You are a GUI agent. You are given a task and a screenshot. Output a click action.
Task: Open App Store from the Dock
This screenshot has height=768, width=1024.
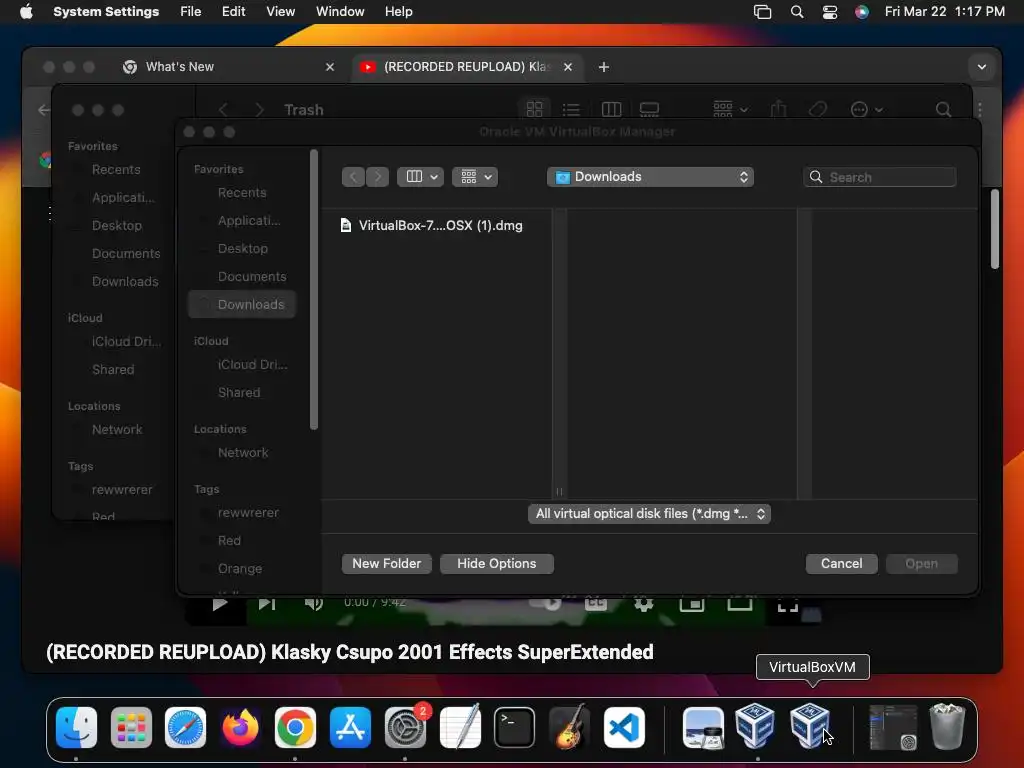click(350, 727)
